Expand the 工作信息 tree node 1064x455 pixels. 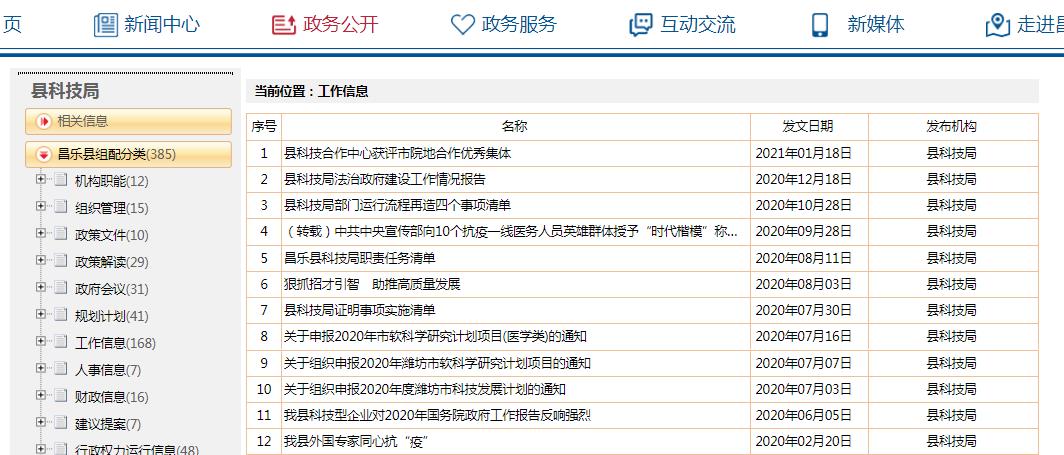41,343
